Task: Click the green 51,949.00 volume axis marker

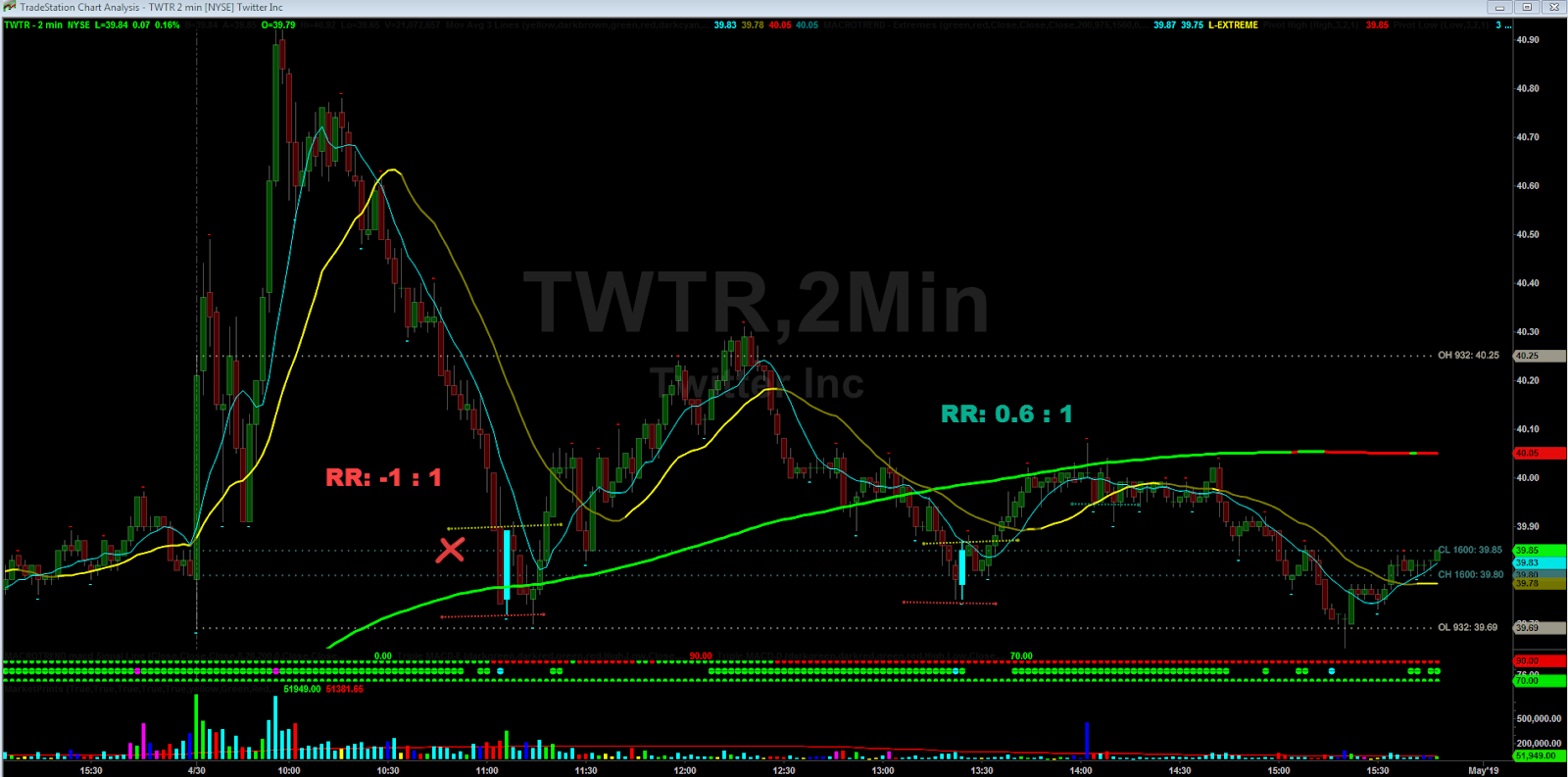Action: pos(1540,755)
